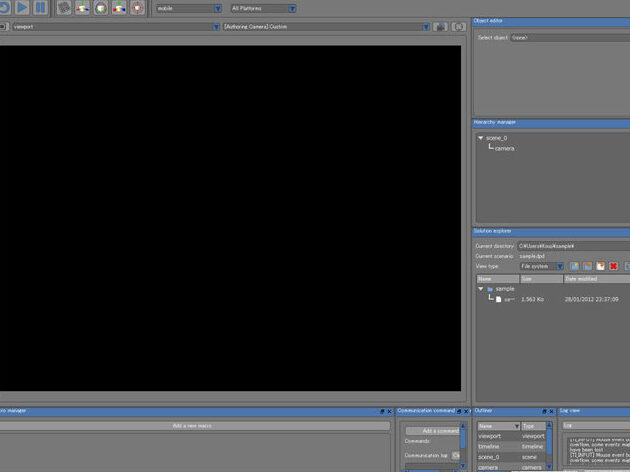The image size is (630, 472).
Task: Click the grey cube icon in the top toolbar
Action: [x=64, y=8]
